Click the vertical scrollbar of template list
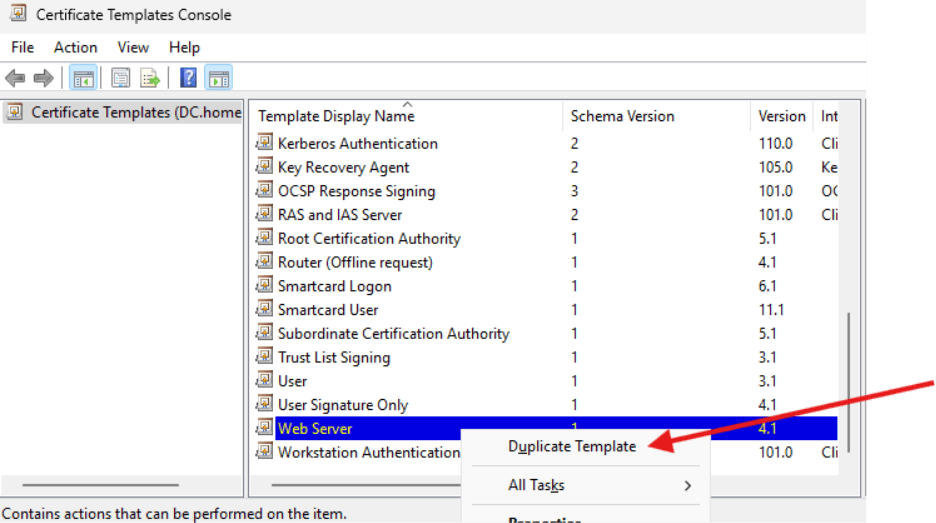 click(849, 380)
